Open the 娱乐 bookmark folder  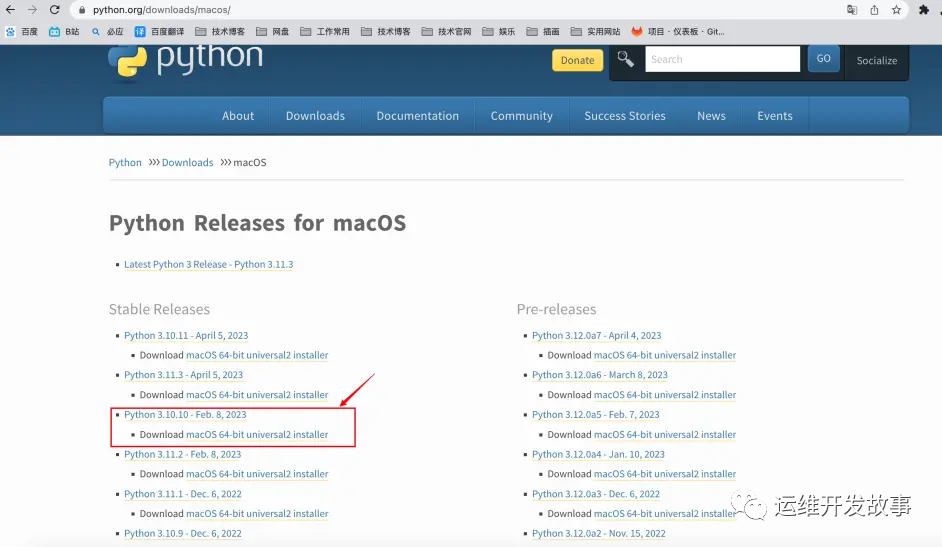click(499, 31)
